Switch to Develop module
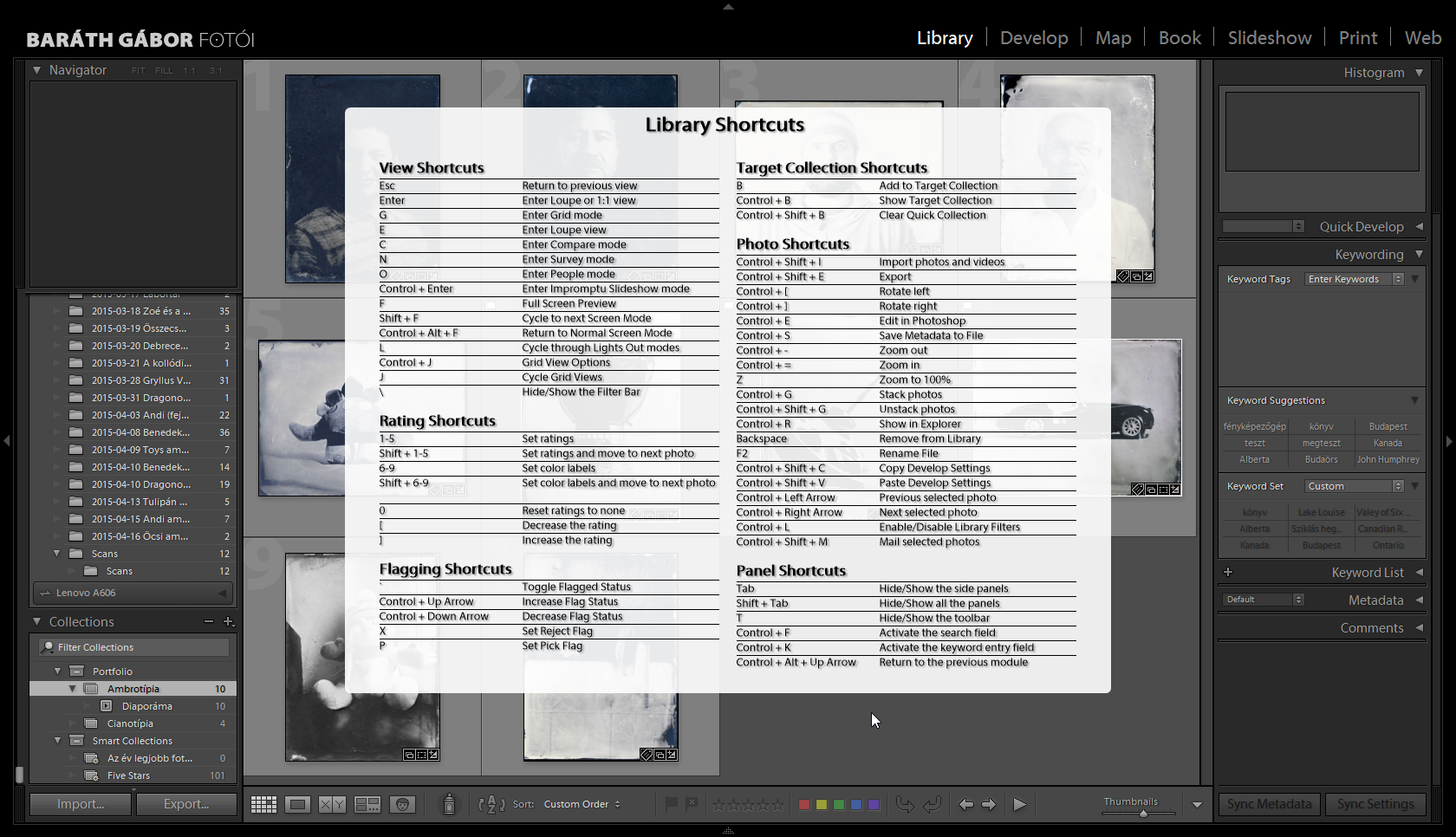The width and height of the screenshot is (1456, 837). 1034,38
